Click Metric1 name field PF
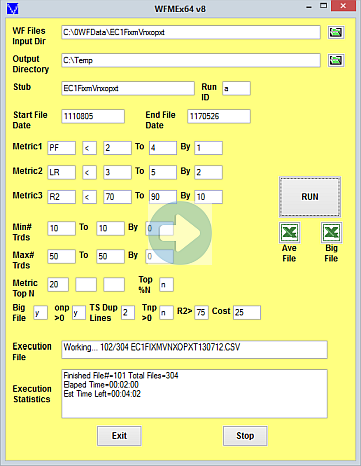 pos(61,148)
